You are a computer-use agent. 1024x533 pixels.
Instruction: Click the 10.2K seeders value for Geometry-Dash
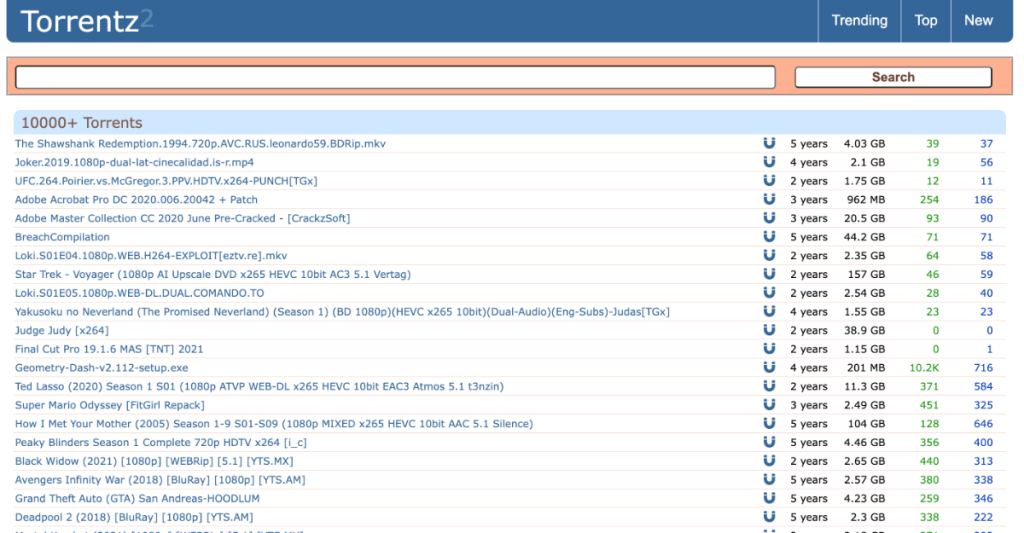click(x=924, y=368)
